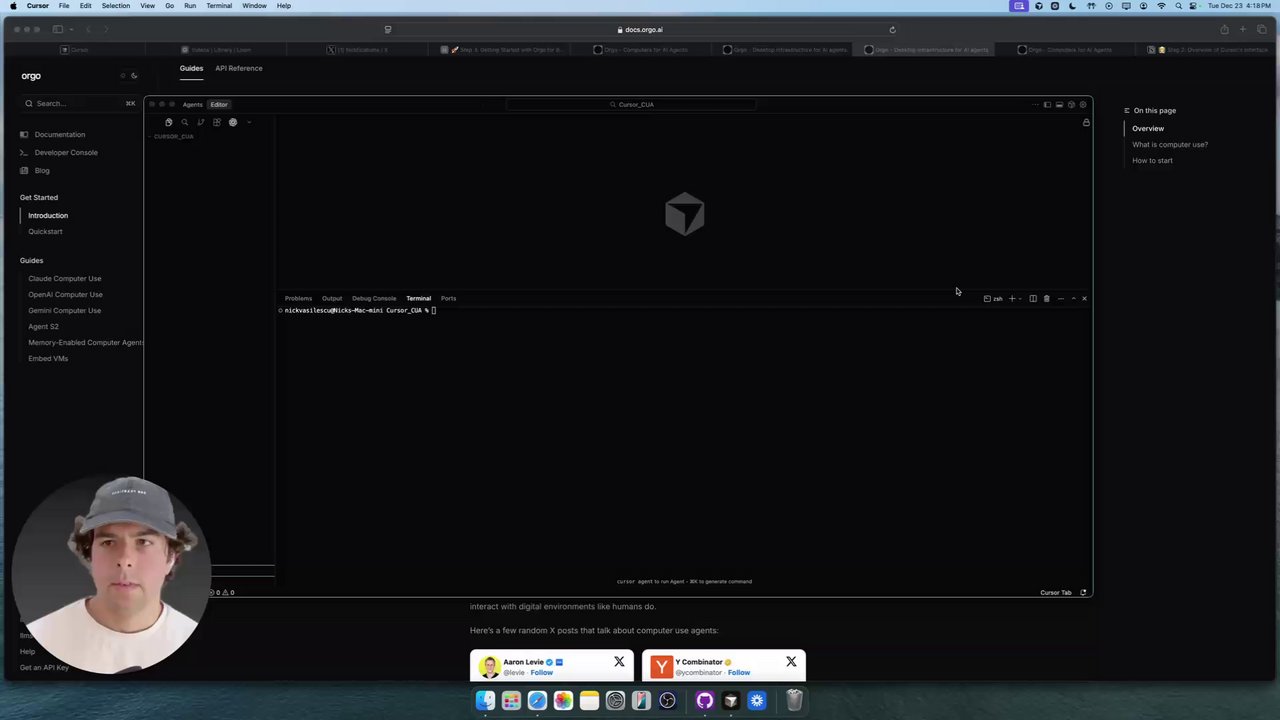This screenshot has width=1280, height=720.
Task: Click the lock icon in editor area
Action: (x=1086, y=122)
